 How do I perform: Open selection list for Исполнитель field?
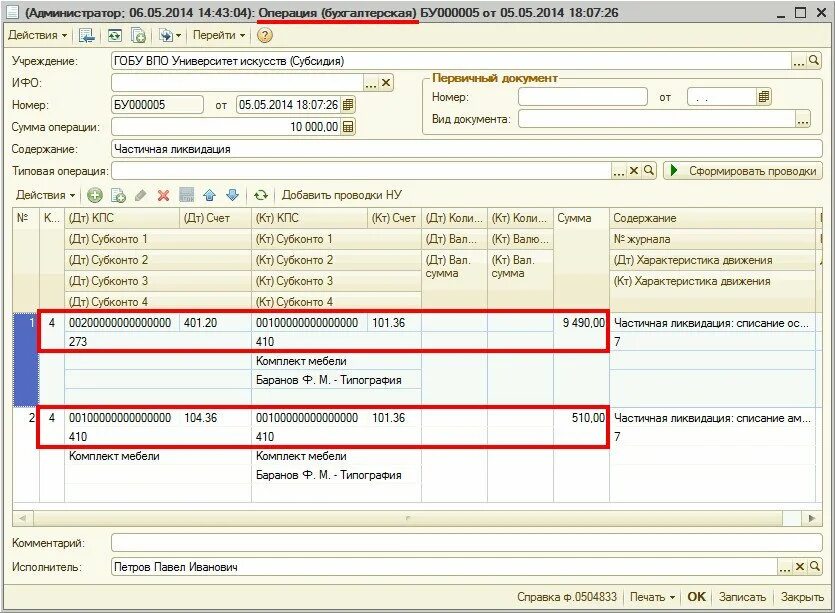[x=784, y=567]
